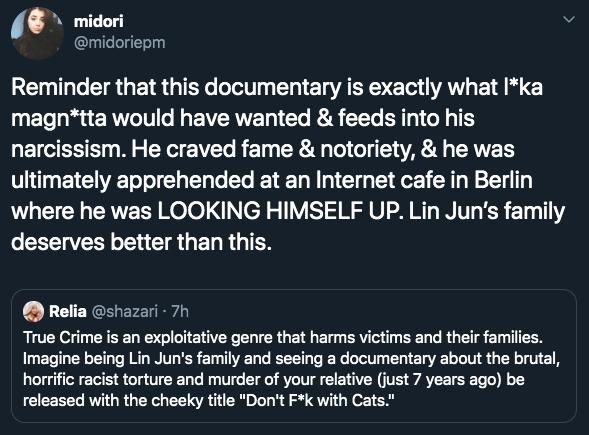Open midori's profile avatar picture
The width and height of the screenshot is (589, 435).
(37, 33)
